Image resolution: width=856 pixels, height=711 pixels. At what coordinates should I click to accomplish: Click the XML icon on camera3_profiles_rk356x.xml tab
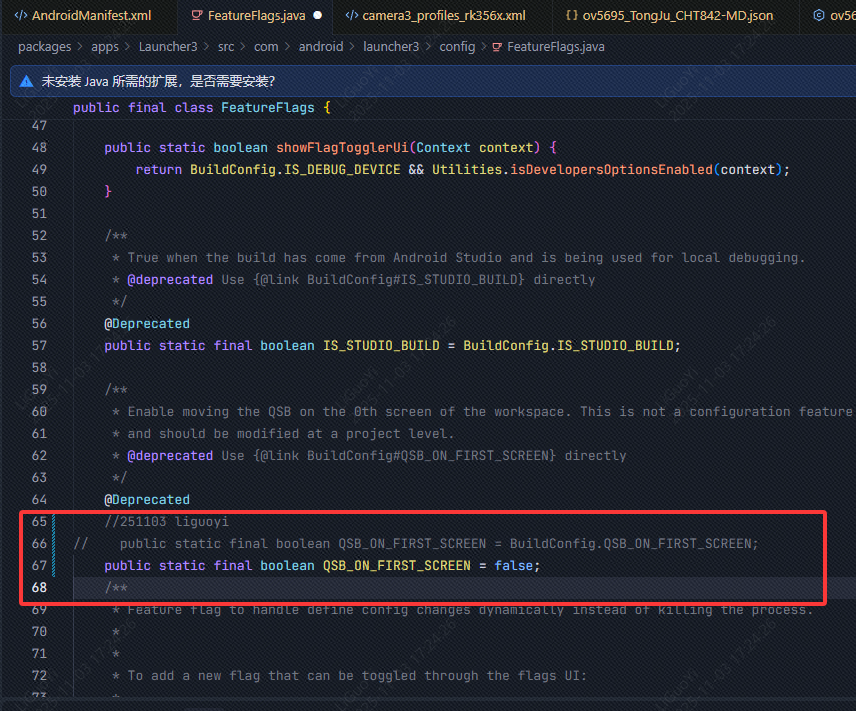point(351,16)
